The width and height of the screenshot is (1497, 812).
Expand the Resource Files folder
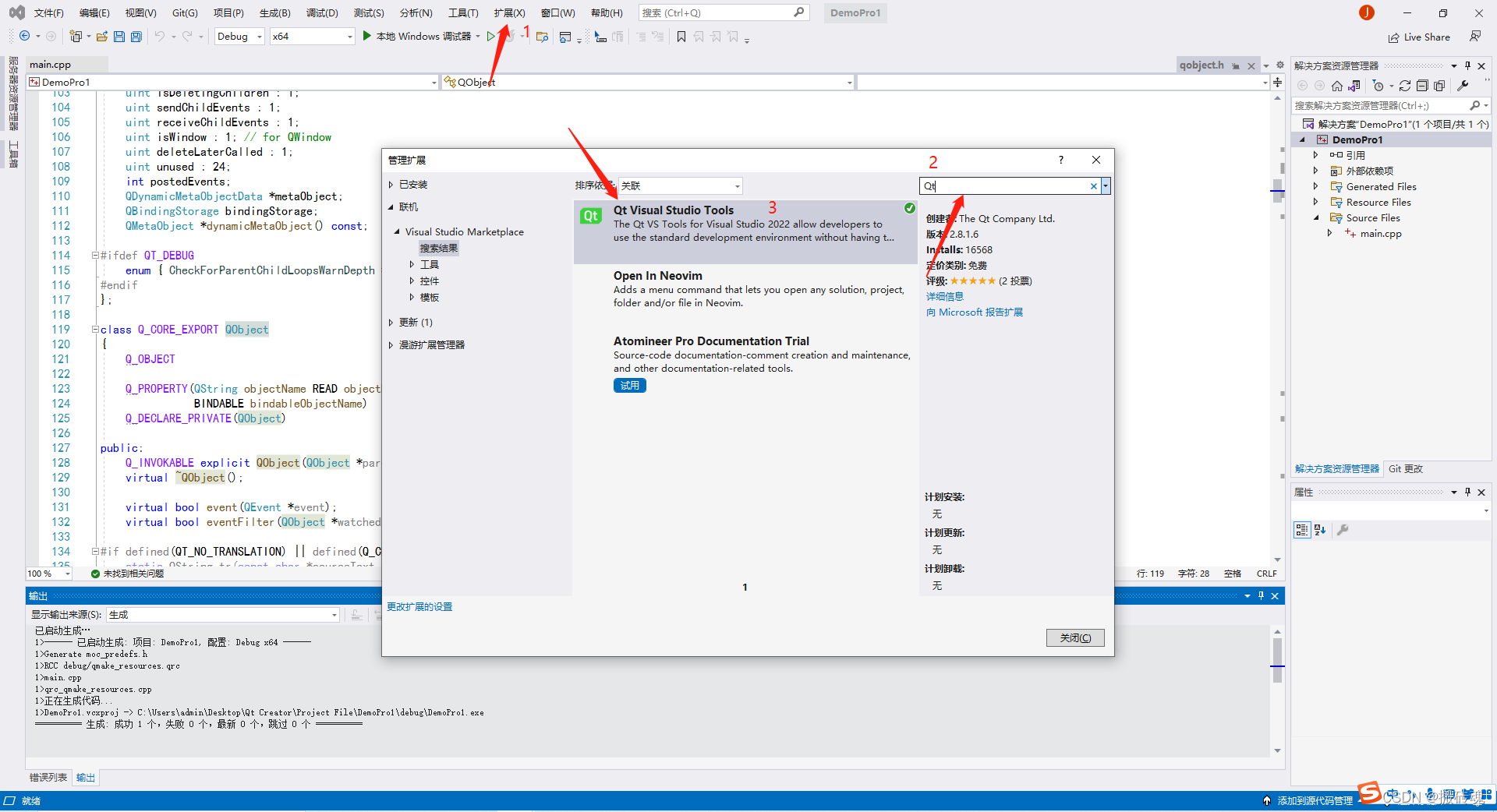[x=1316, y=202]
